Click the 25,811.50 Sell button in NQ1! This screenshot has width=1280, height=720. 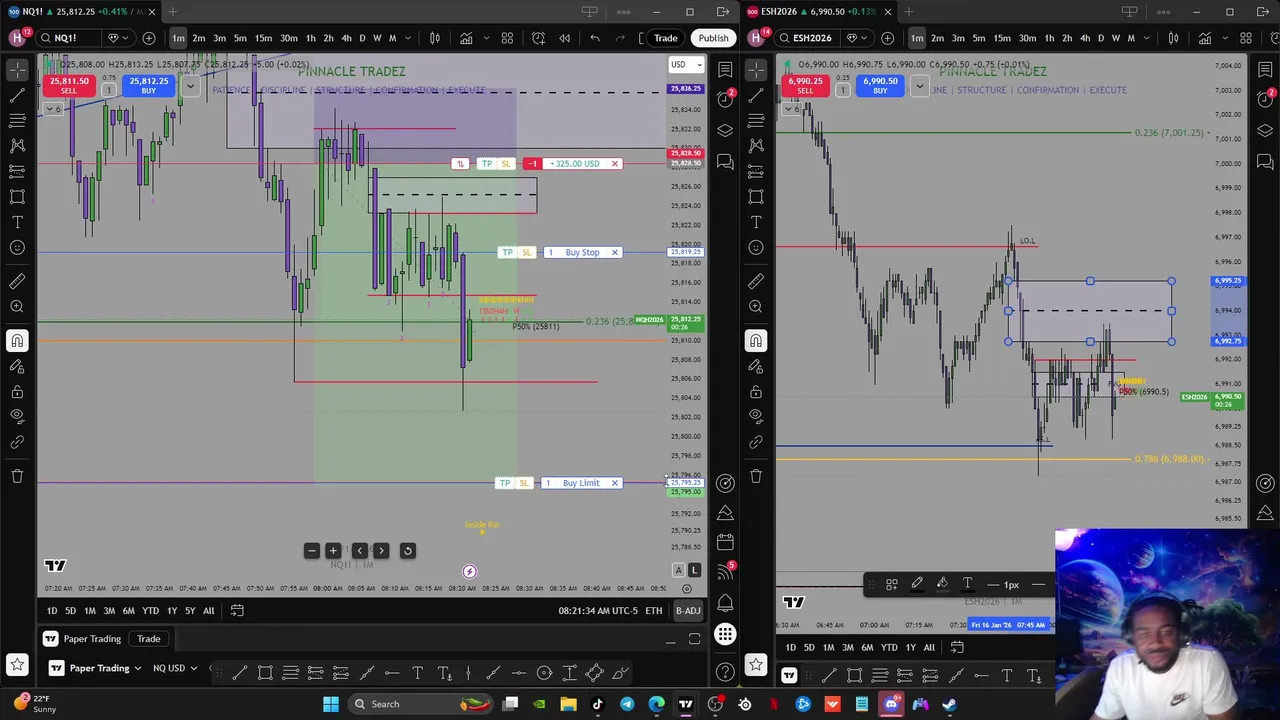(68, 86)
